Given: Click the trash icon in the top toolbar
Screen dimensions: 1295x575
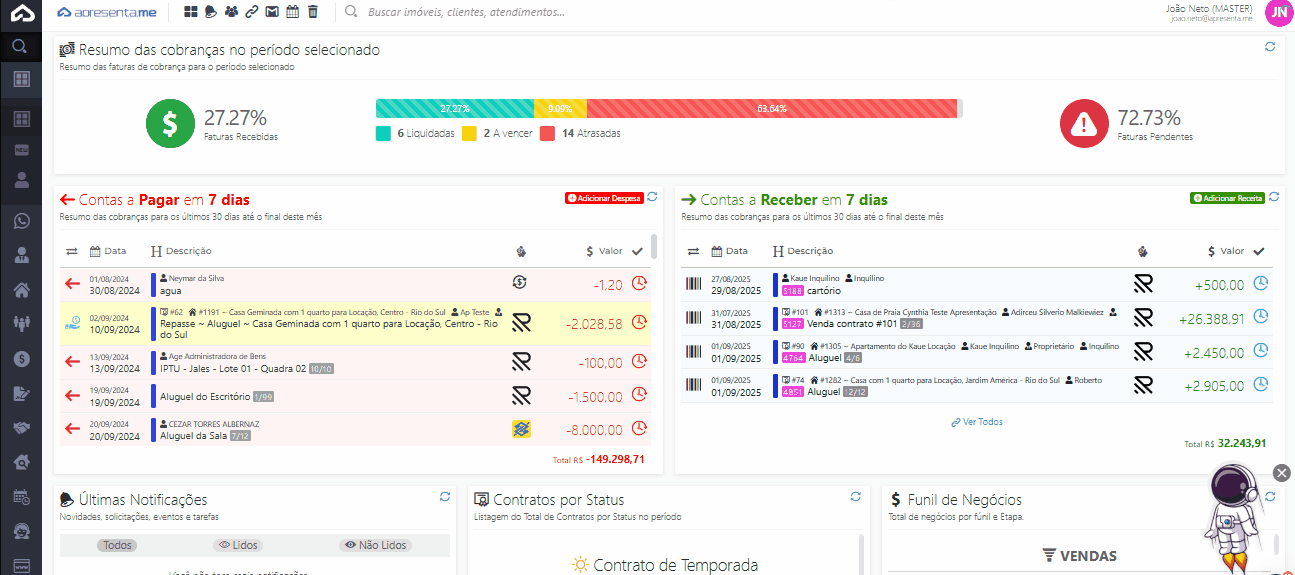Looking at the screenshot, I should (313, 12).
